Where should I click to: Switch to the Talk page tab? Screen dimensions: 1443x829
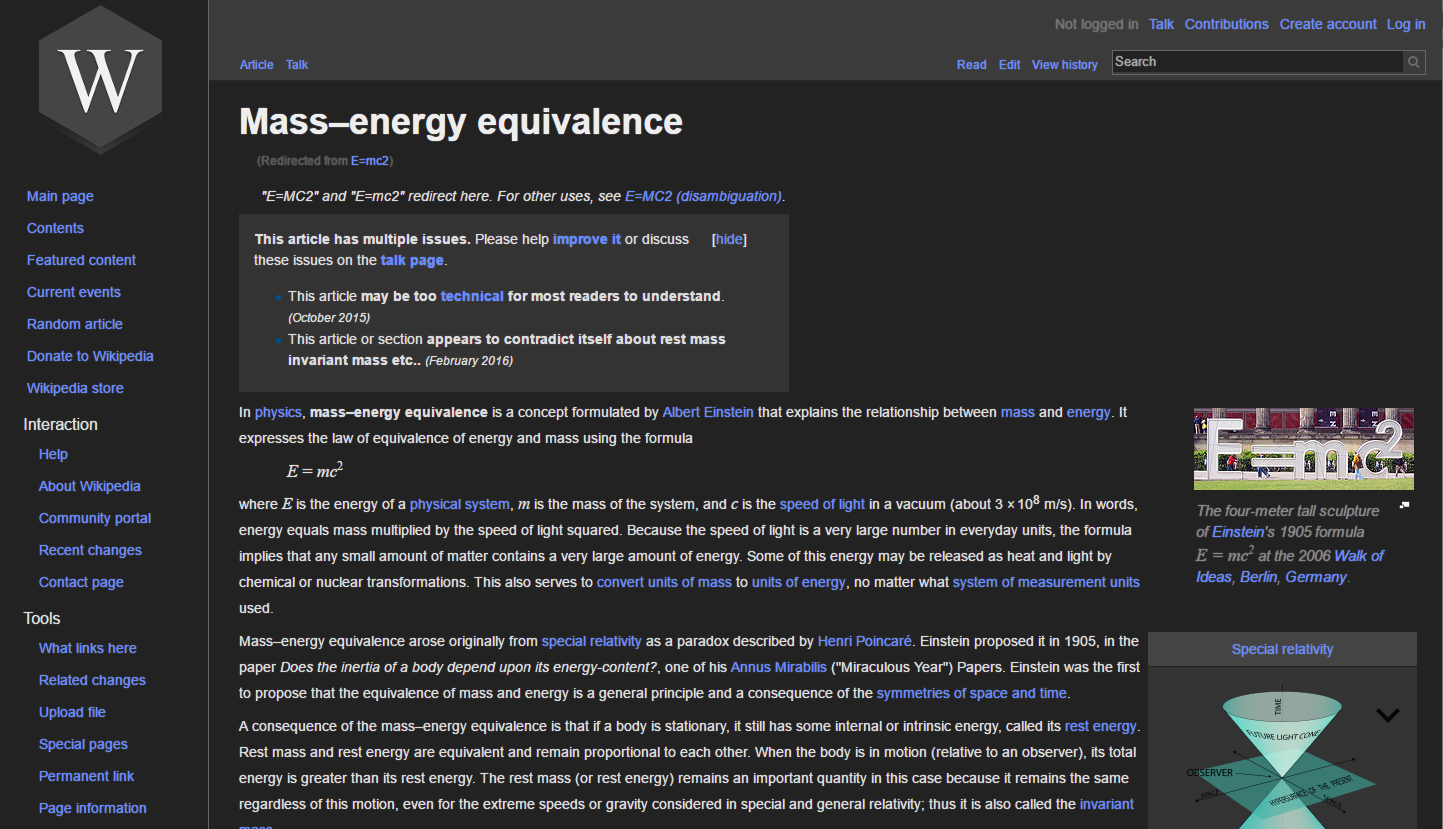[297, 64]
